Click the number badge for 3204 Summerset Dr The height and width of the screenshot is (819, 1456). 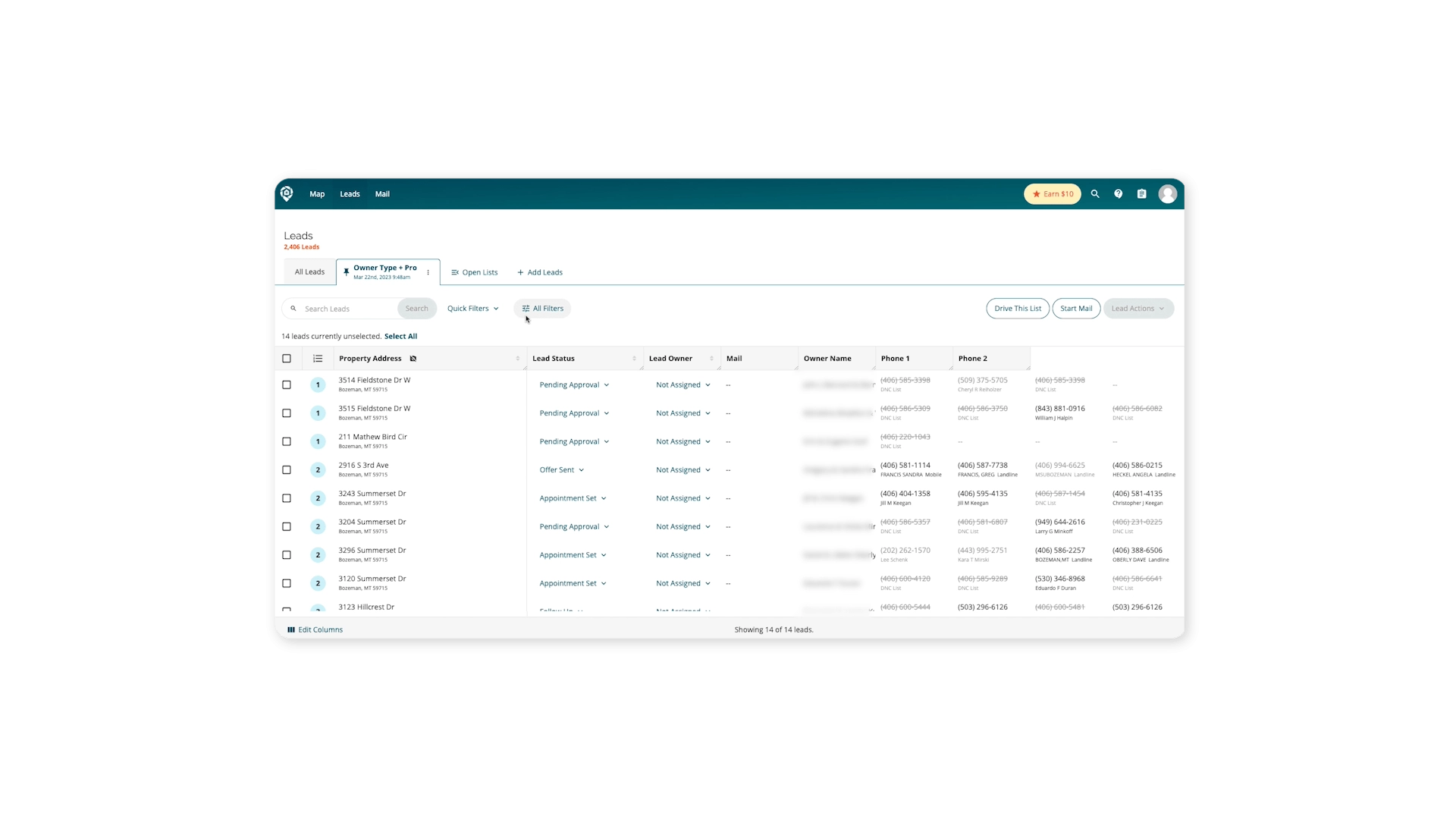[x=318, y=526]
